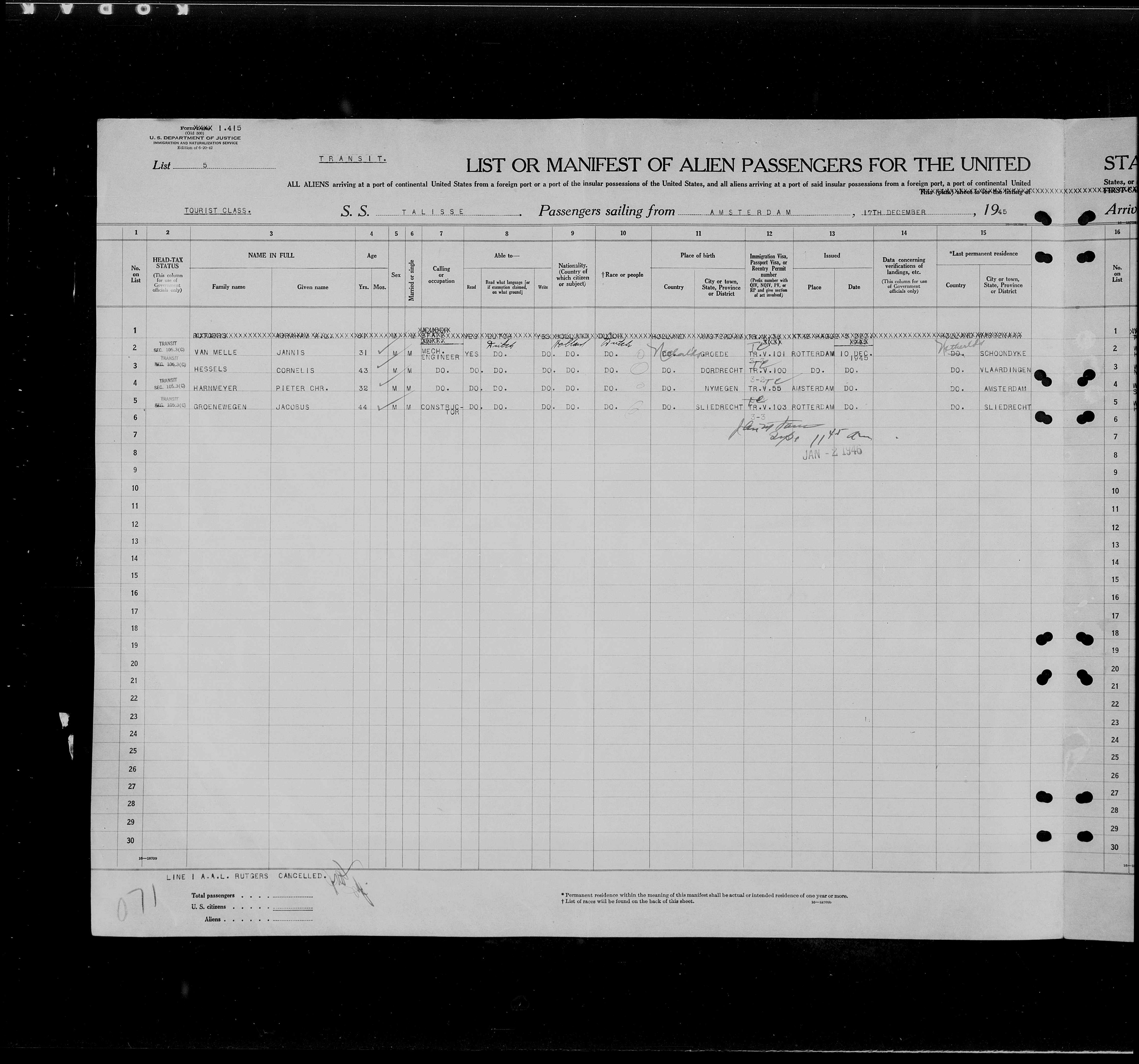Screen dimensions: 1139x1064
Task: Select the family name 'GROENEWEGEN'
Action: point(220,407)
